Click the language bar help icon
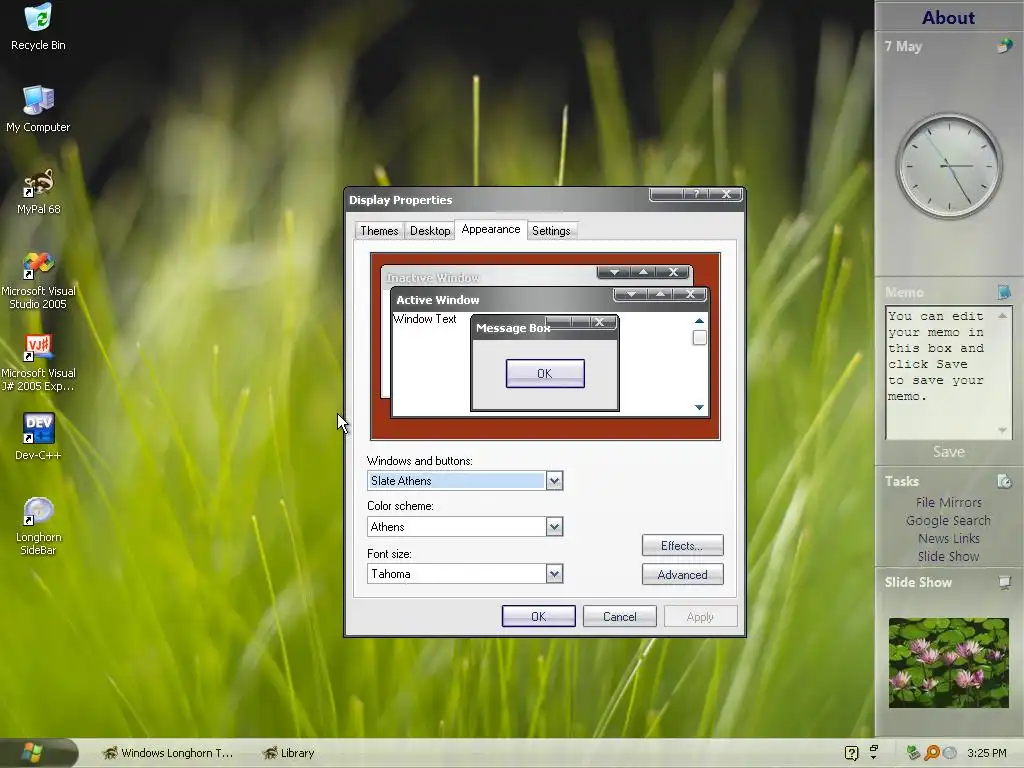This screenshot has width=1024, height=768. pyautogui.click(x=851, y=753)
